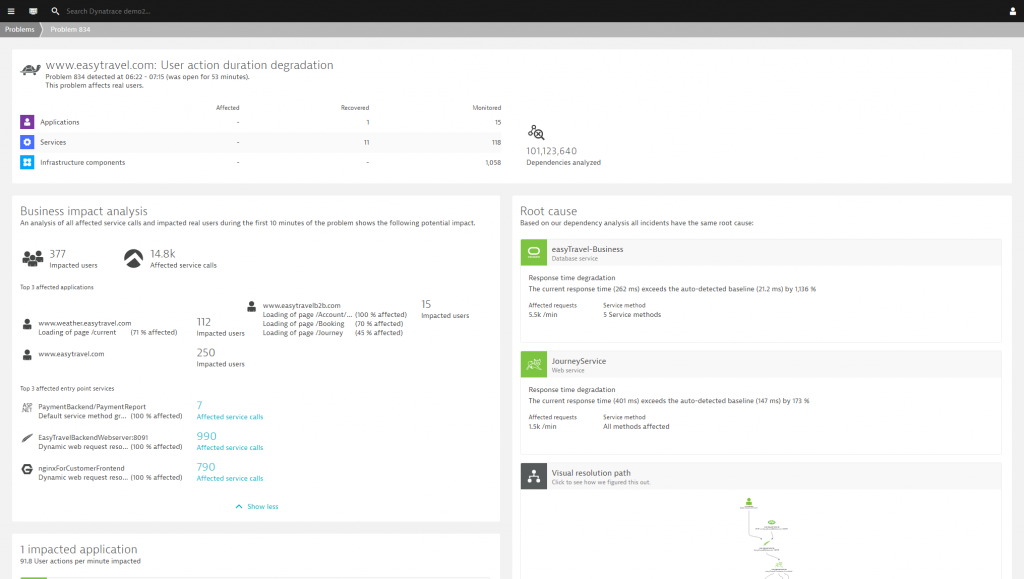
Task: Focus the Search Dynatrace field
Action: coord(108,11)
